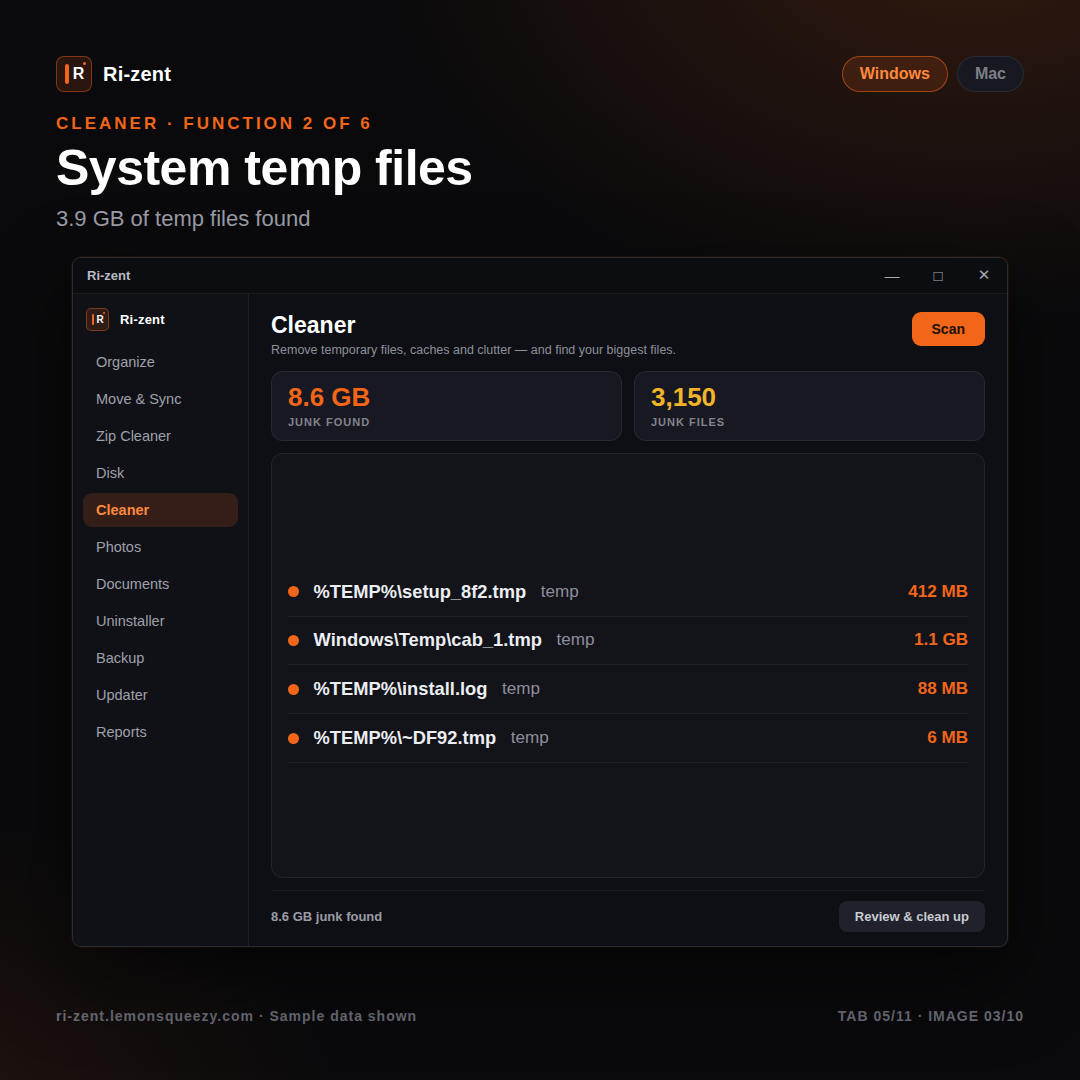Click the Review & clean up button
This screenshot has height=1080, width=1080.
click(x=911, y=917)
